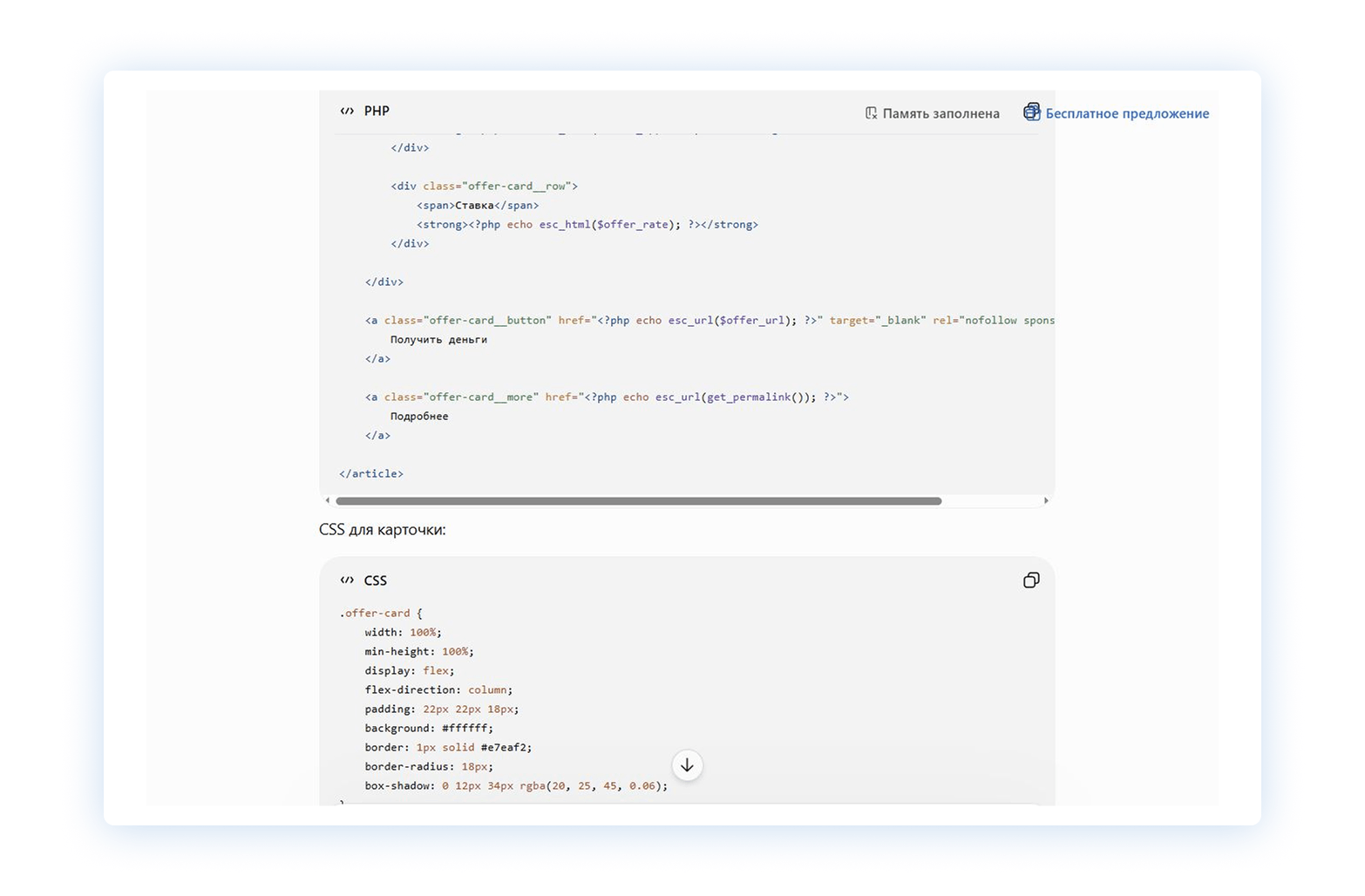1365x896 pixels.
Task: Click the 'display: flex;' line
Action: [410, 670]
